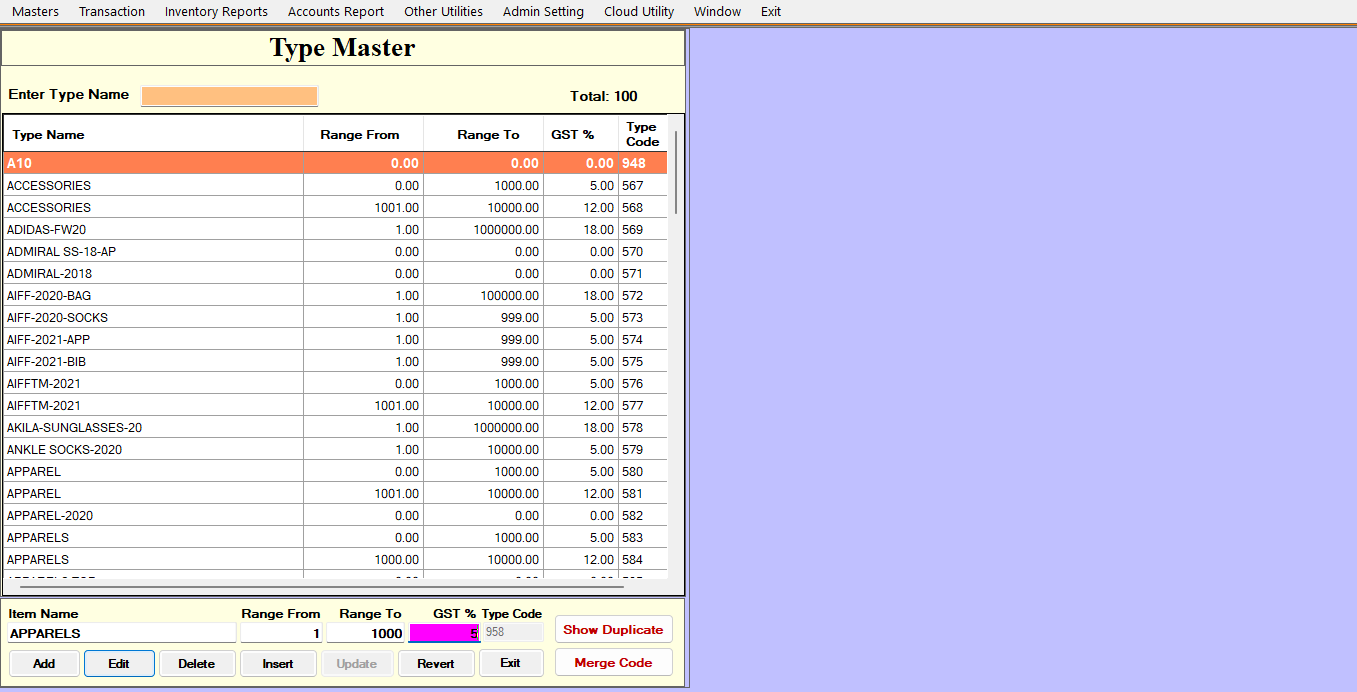This screenshot has height=692, width=1357.
Task: Click the Item Name input field
Action: 122,633
